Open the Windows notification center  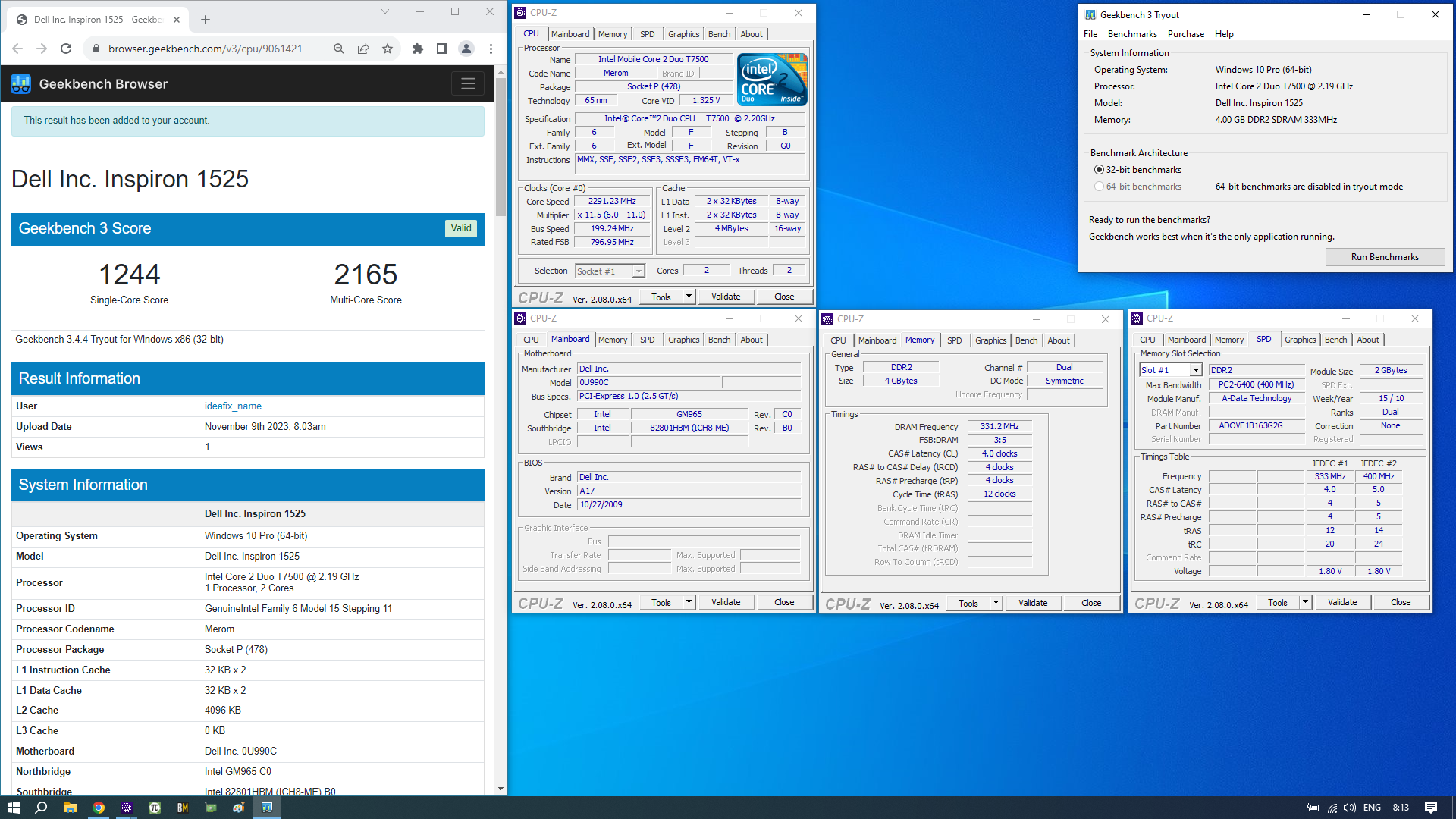coord(1431,808)
